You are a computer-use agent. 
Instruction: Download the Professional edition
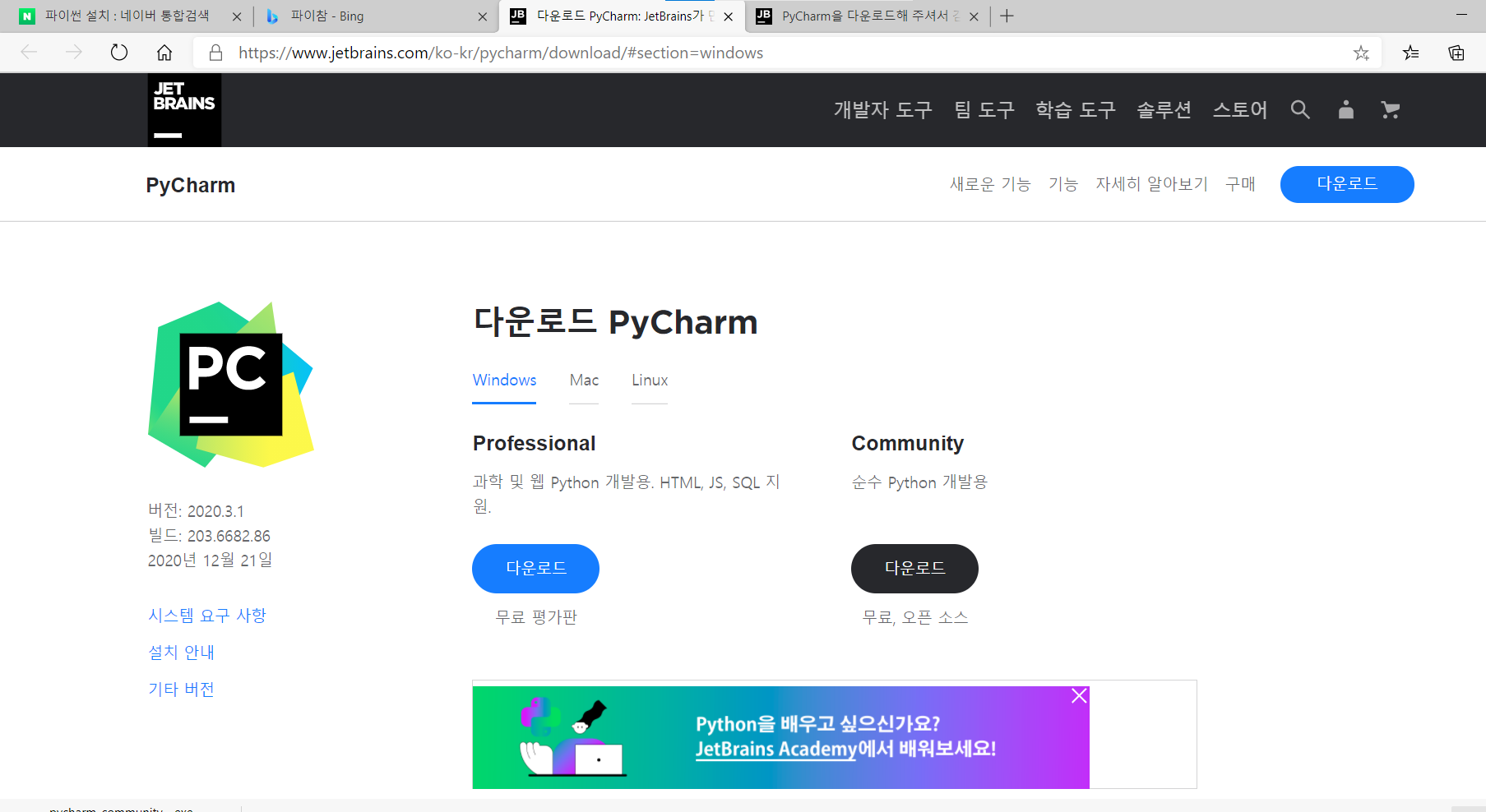tap(535, 569)
